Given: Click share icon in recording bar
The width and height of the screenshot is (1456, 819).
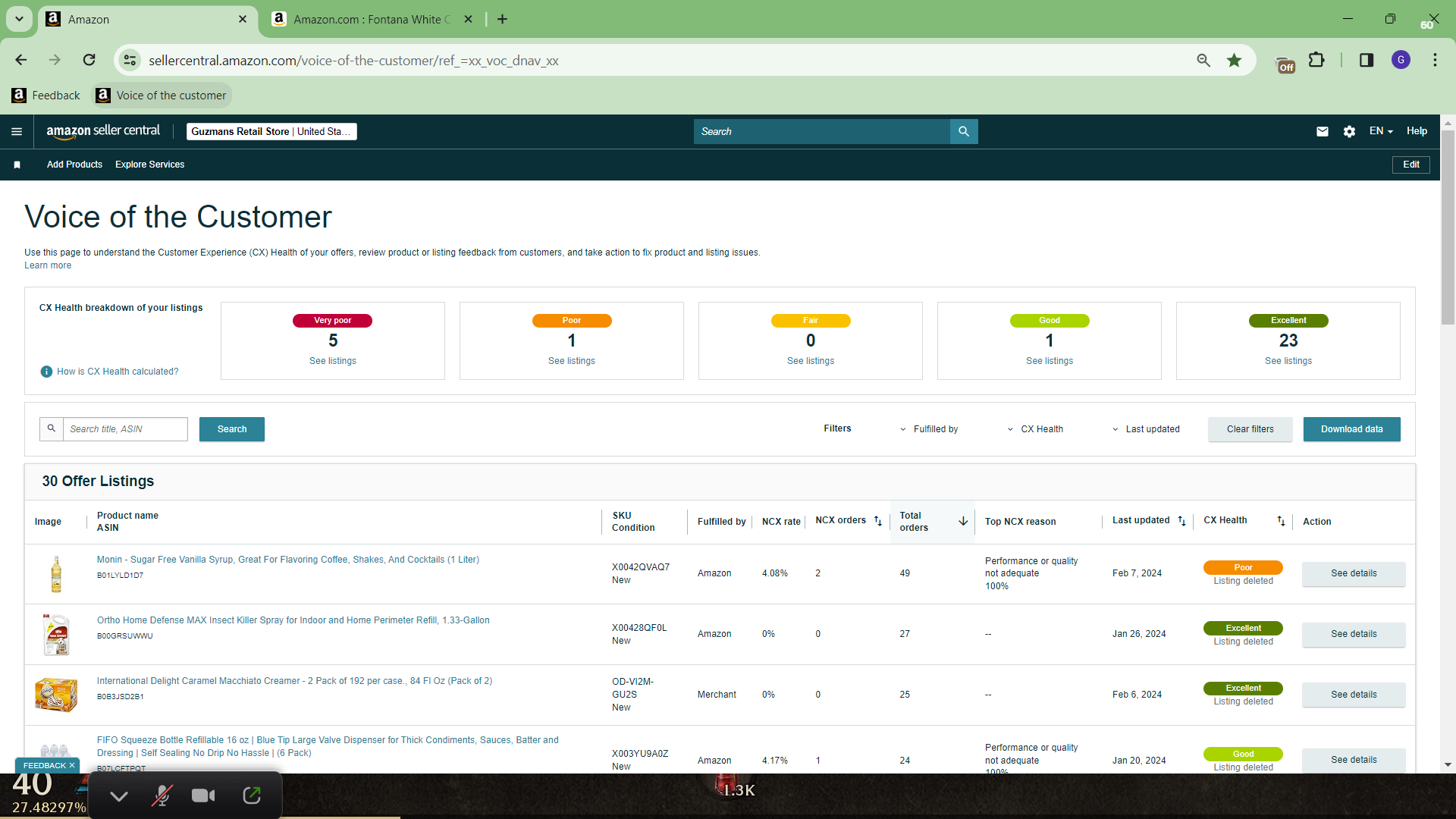Looking at the screenshot, I should 252,795.
